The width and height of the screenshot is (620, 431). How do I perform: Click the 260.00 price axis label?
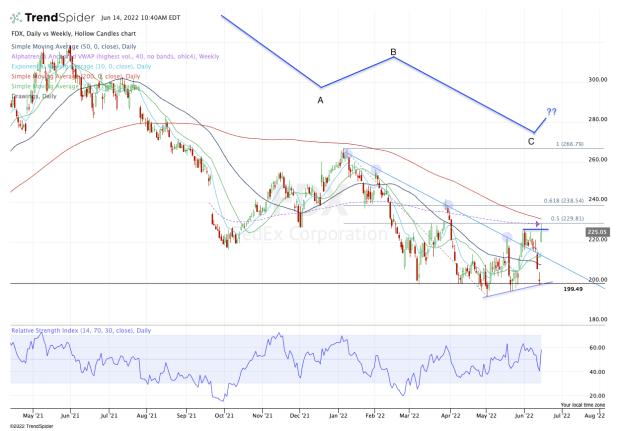tap(598, 159)
